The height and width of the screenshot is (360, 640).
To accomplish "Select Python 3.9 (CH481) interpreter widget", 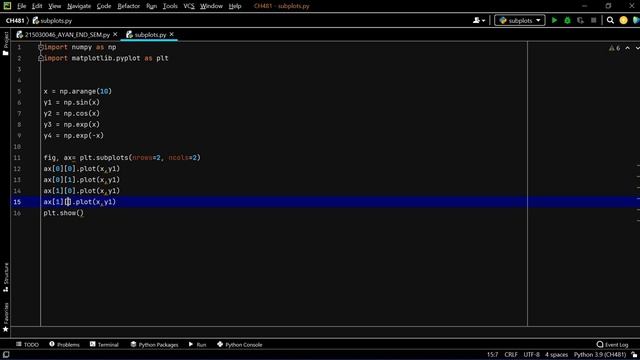I will [x=600, y=355].
